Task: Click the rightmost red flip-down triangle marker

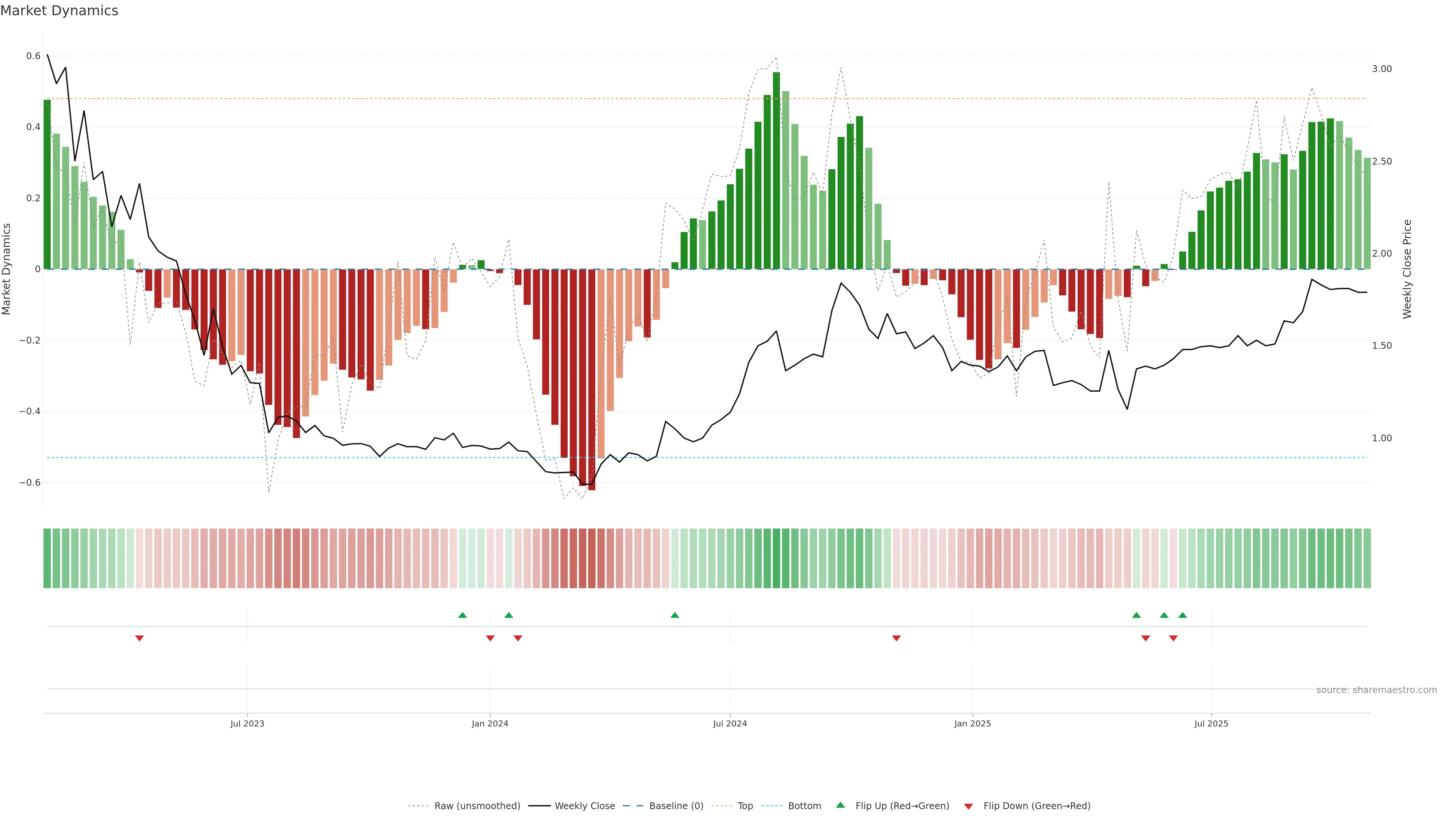Action: (1174, 638)
